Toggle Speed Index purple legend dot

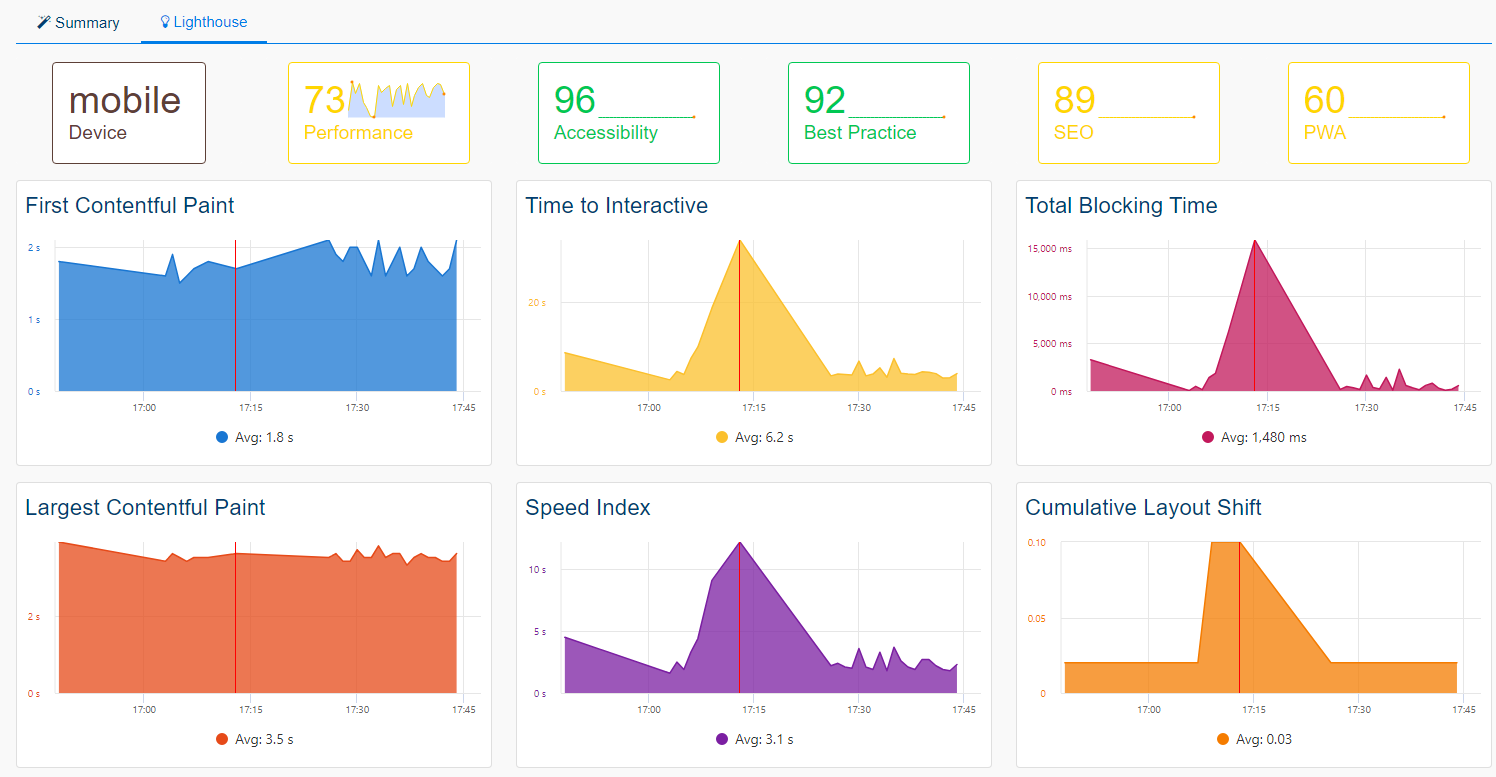[722, 739]
